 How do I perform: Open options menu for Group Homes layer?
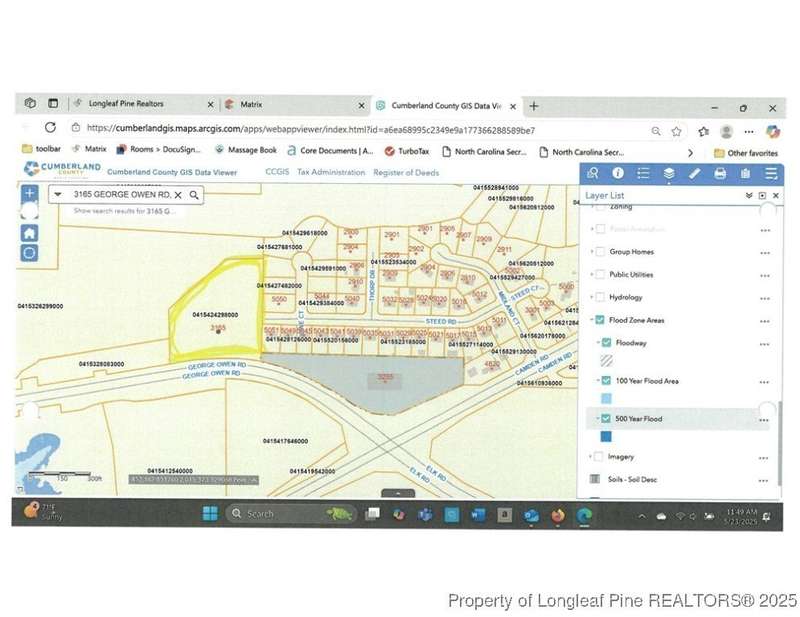(765, 252)
